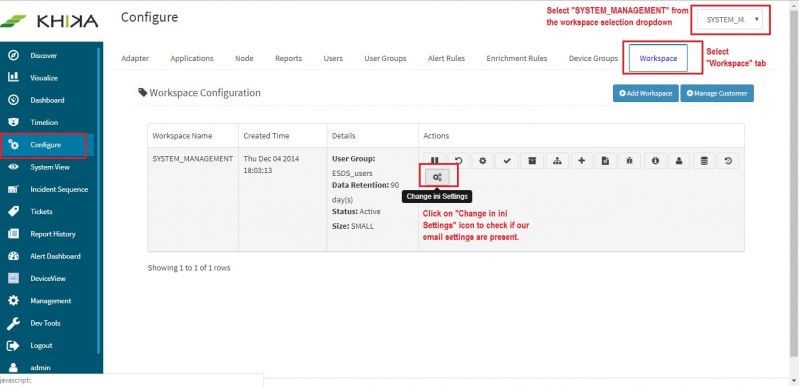Click the archive box action icon

(x=531, y=161)
